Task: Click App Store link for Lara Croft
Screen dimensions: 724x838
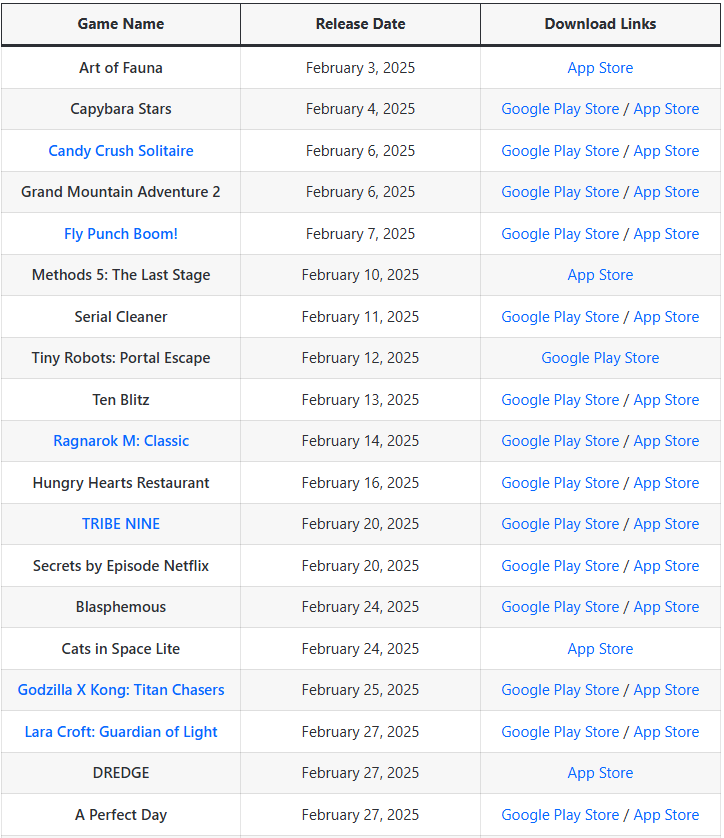Action: 666,732
